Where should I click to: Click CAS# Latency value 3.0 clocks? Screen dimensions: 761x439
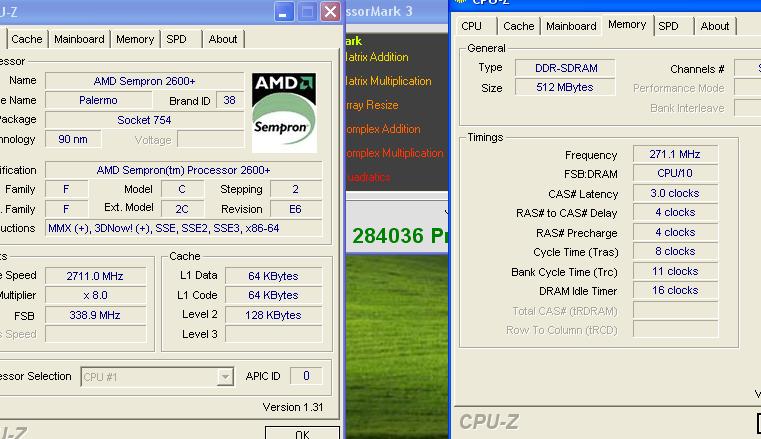pos(675,194)
